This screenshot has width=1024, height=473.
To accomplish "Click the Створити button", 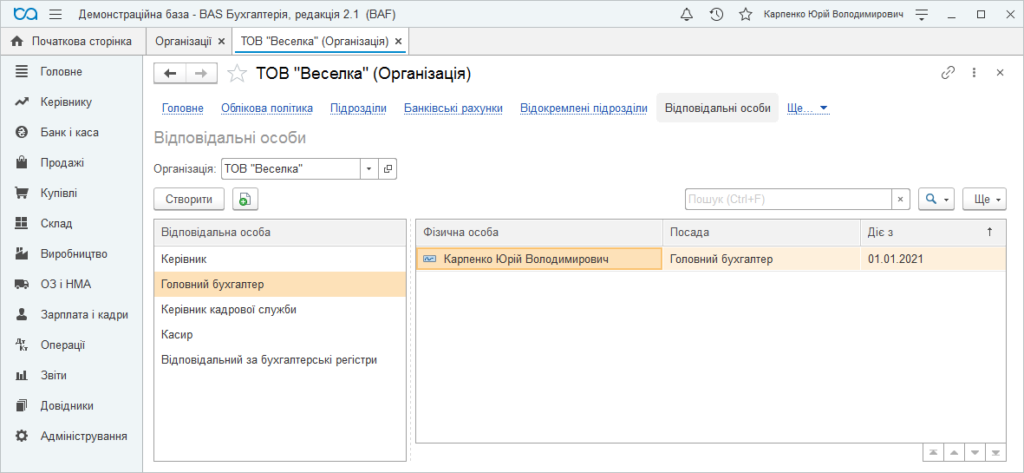I will click(189, 200).
